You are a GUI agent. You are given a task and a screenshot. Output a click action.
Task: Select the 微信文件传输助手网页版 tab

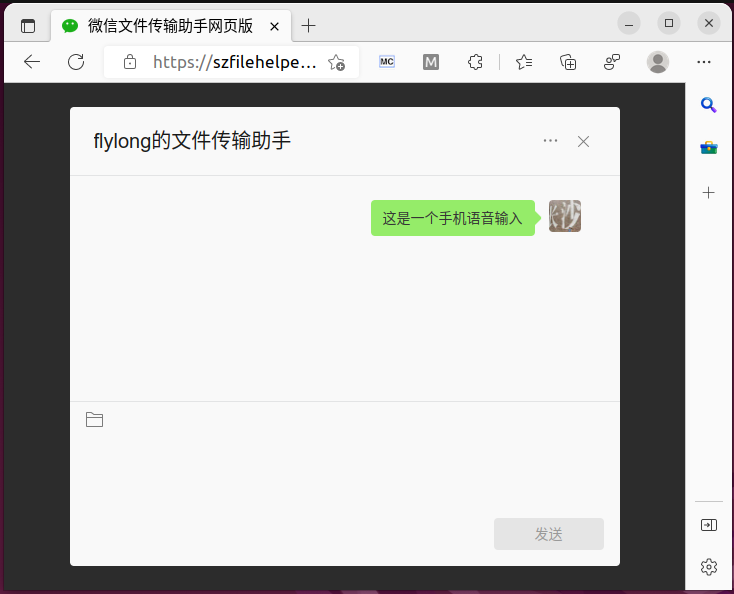coord(170,26)
